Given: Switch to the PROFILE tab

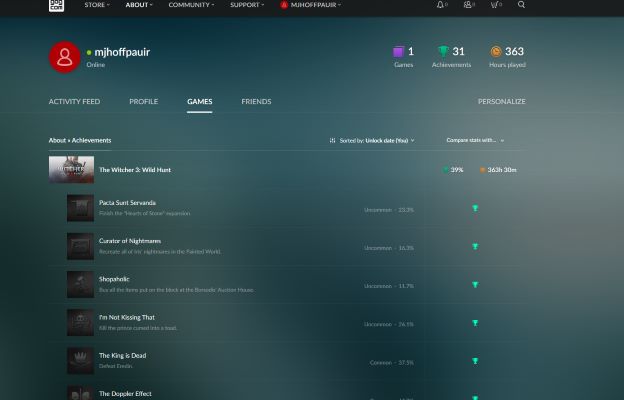Looking at the screenshot, I should click(144, 101).
